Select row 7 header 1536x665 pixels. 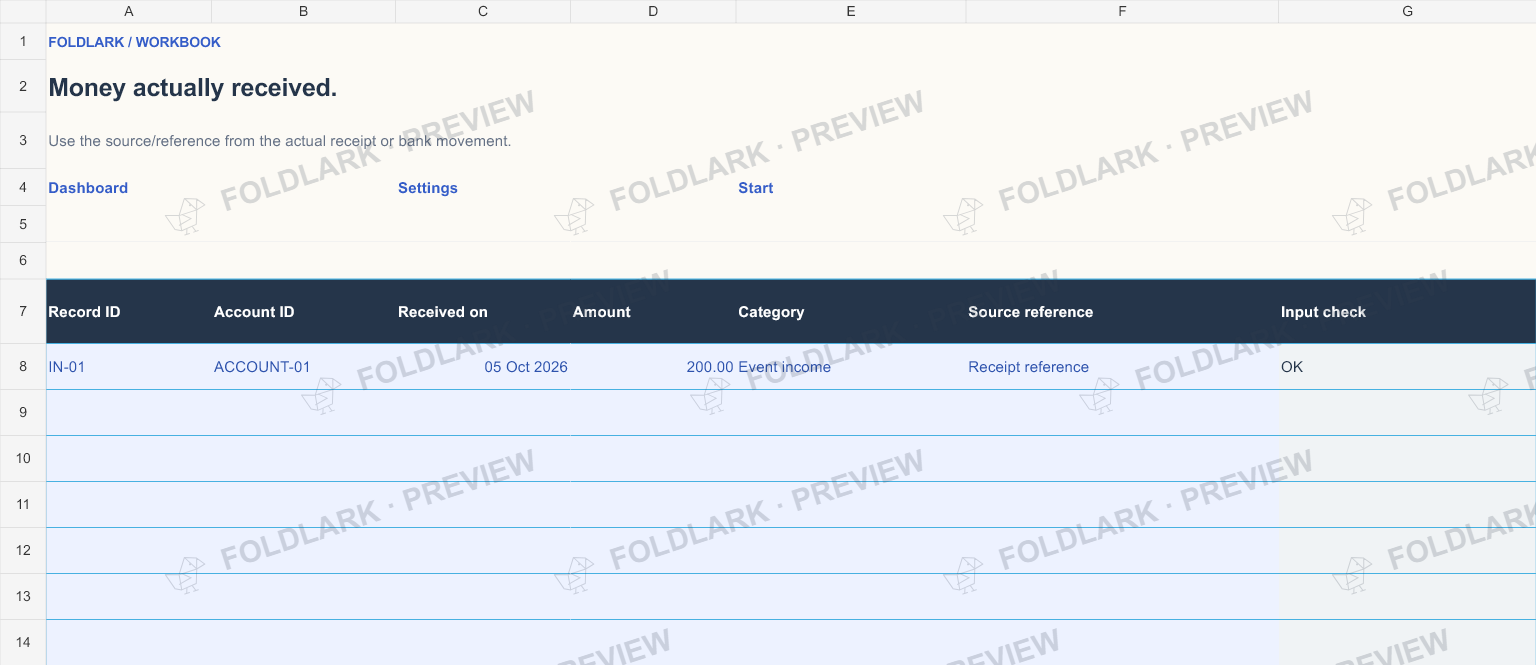coord(23,312)
